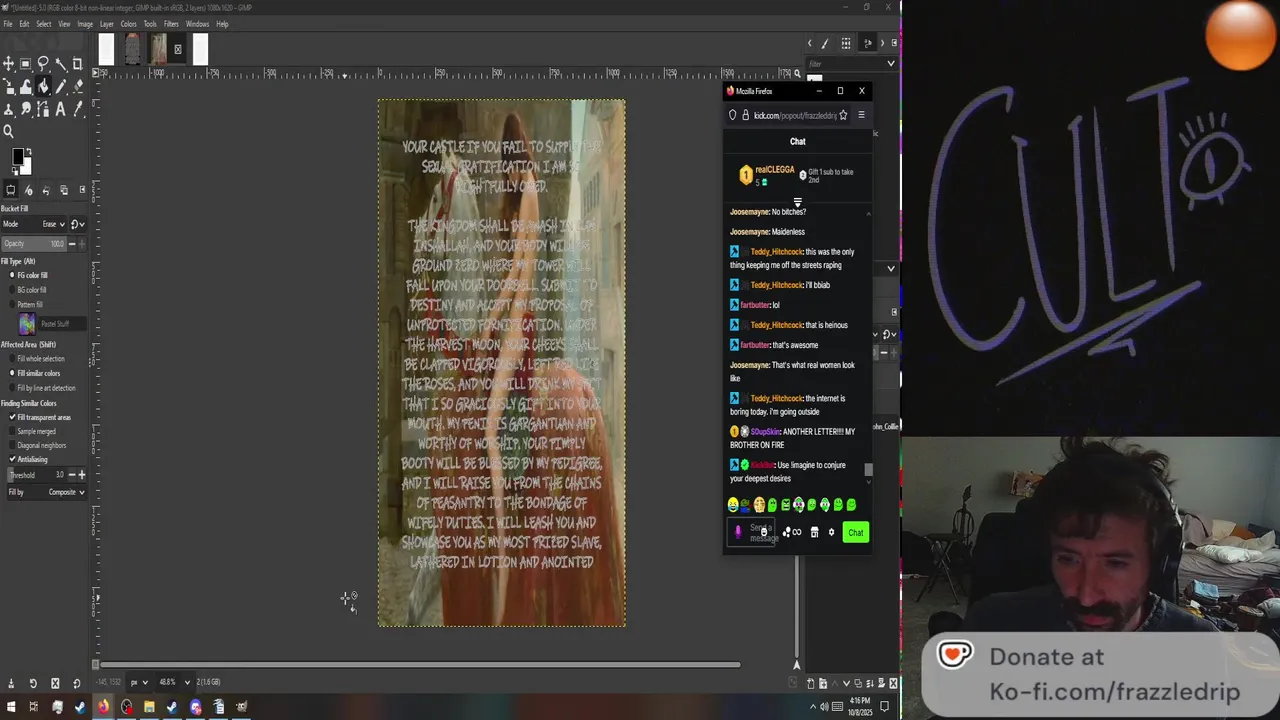This screenshot has height=720, width=1280.
Task: Click the Firefox hamburger menu icon
Action: 861,115
